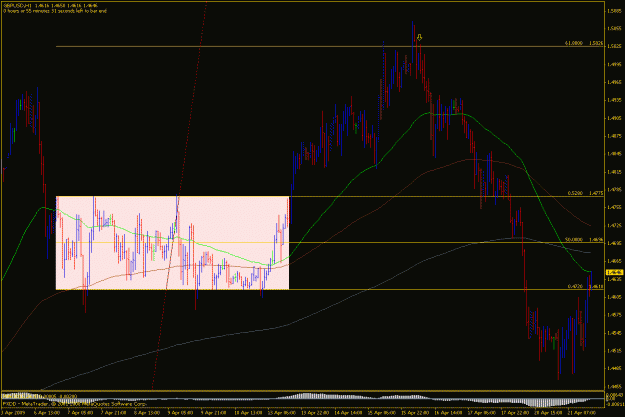Click the 1.4845 price scale label

point(614,154)
